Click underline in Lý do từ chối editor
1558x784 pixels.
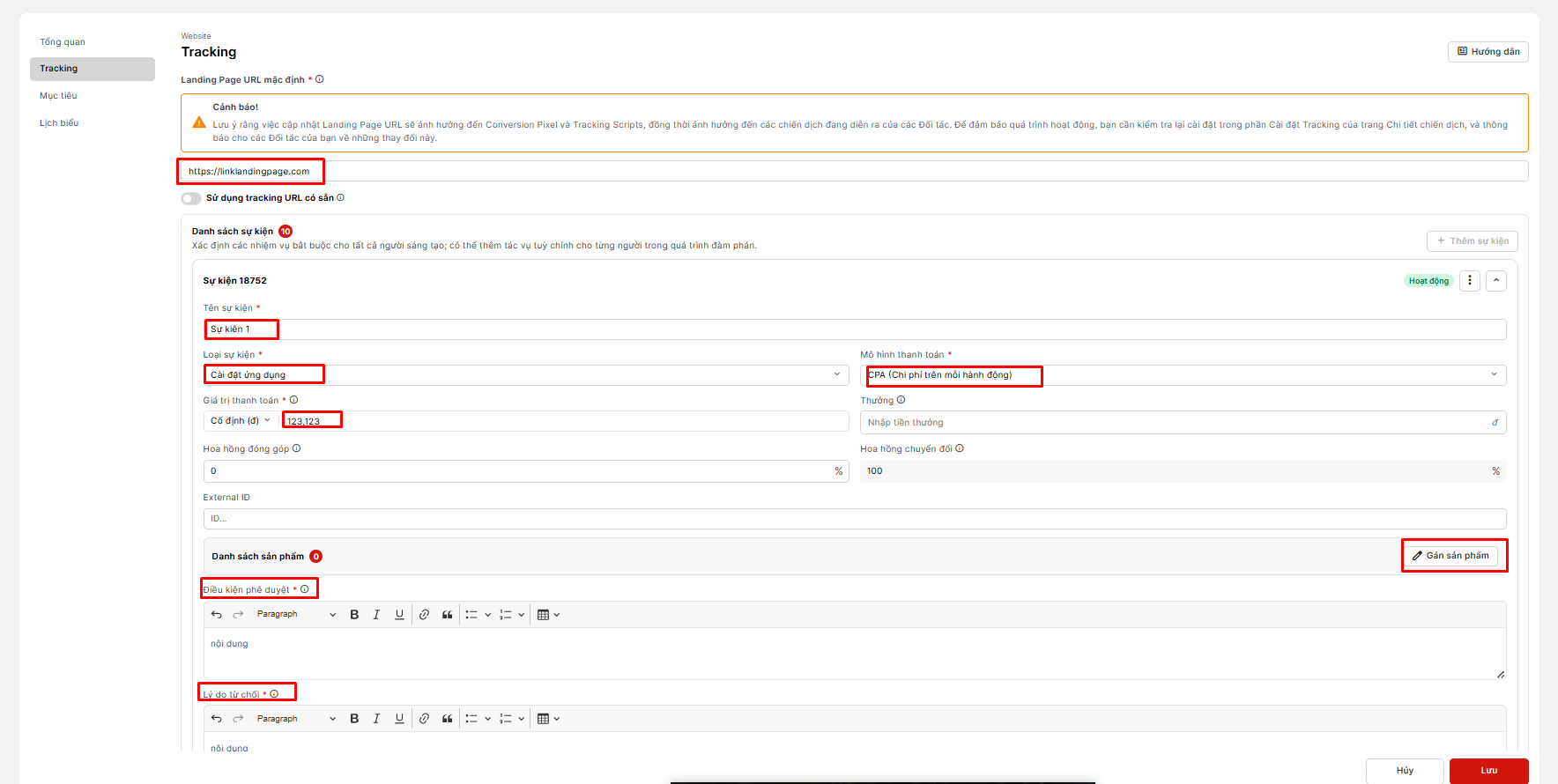tap(399, 719)
